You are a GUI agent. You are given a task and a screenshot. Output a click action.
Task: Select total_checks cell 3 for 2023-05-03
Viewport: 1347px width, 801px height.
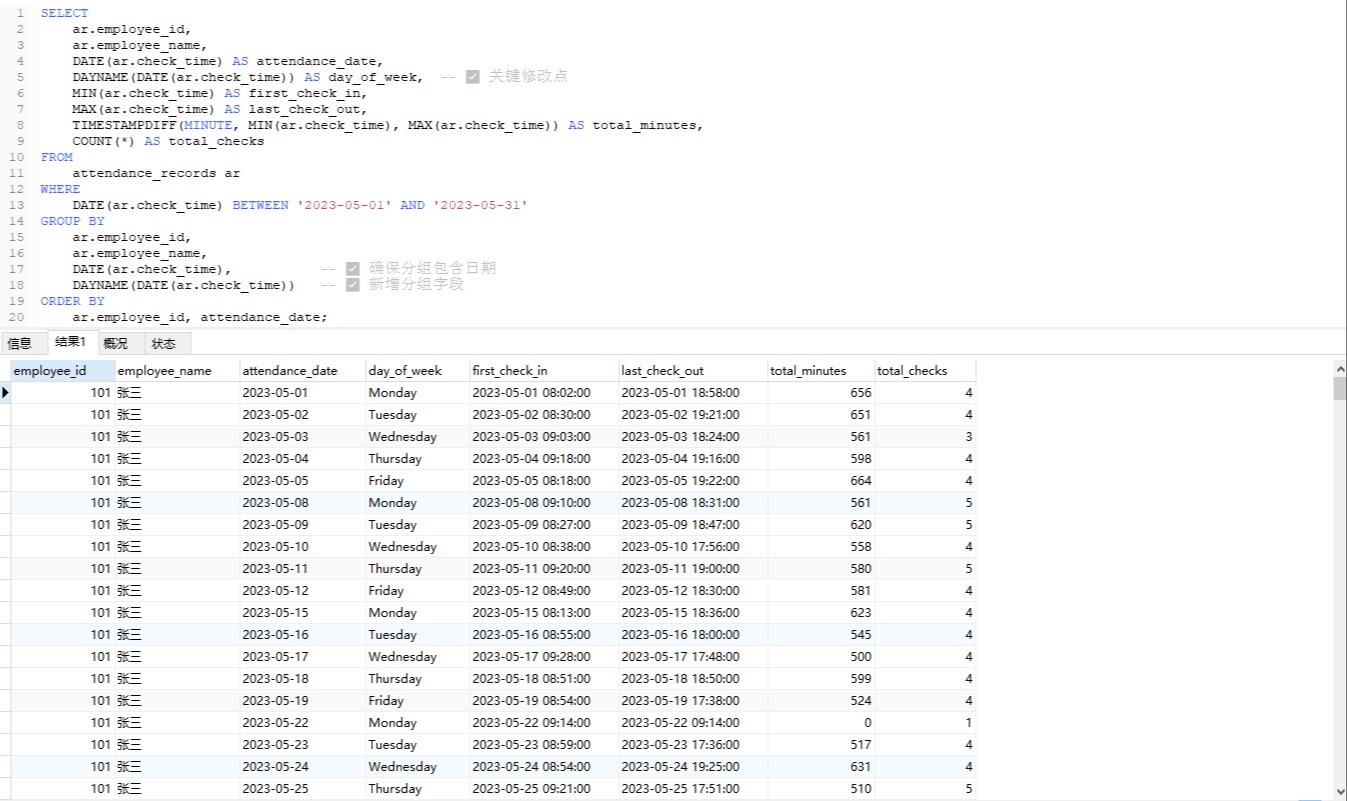[x=925, y=436]
